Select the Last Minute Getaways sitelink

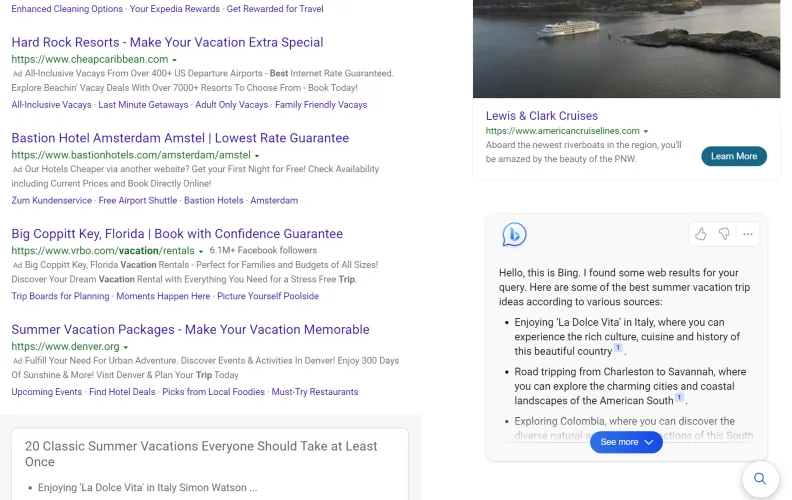143,105
